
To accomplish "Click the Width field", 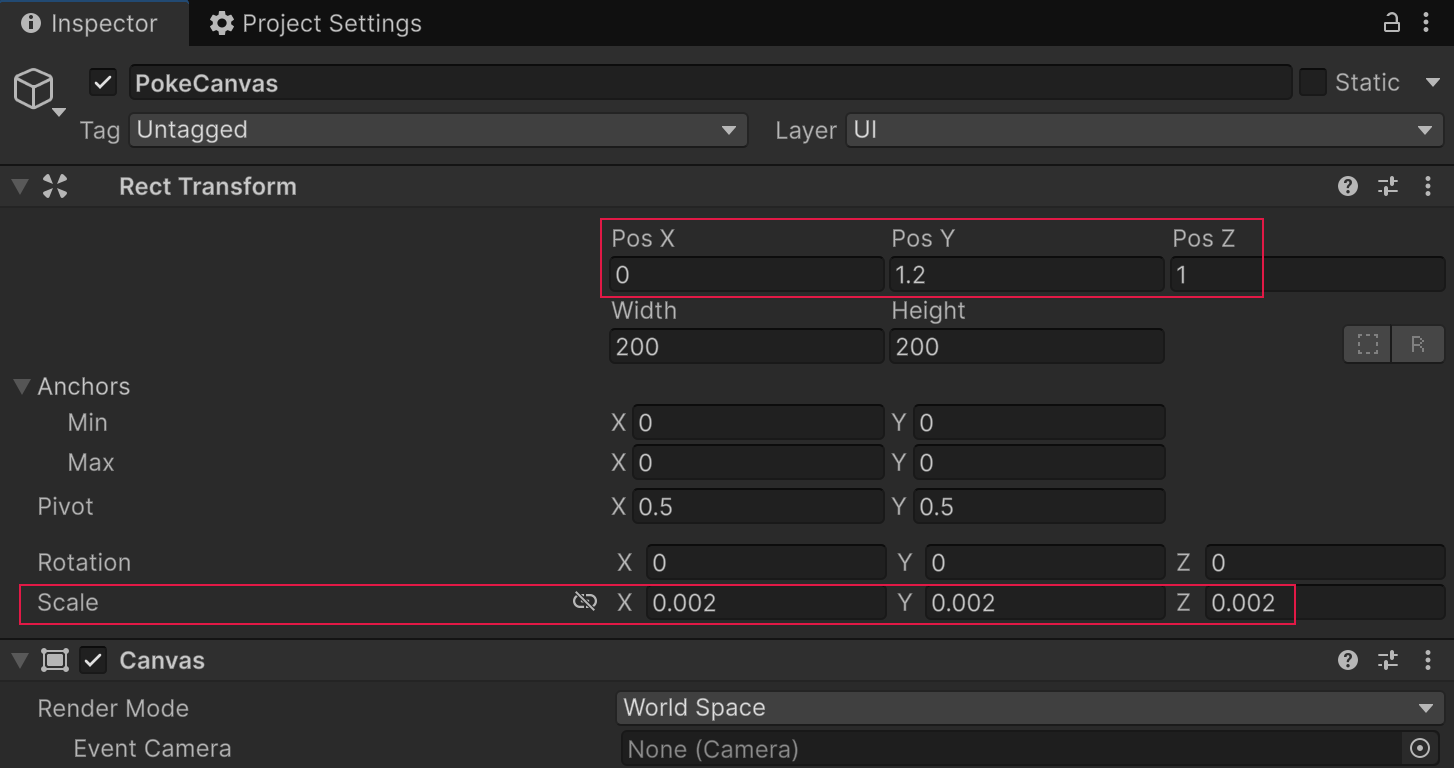I will (747, 346).
